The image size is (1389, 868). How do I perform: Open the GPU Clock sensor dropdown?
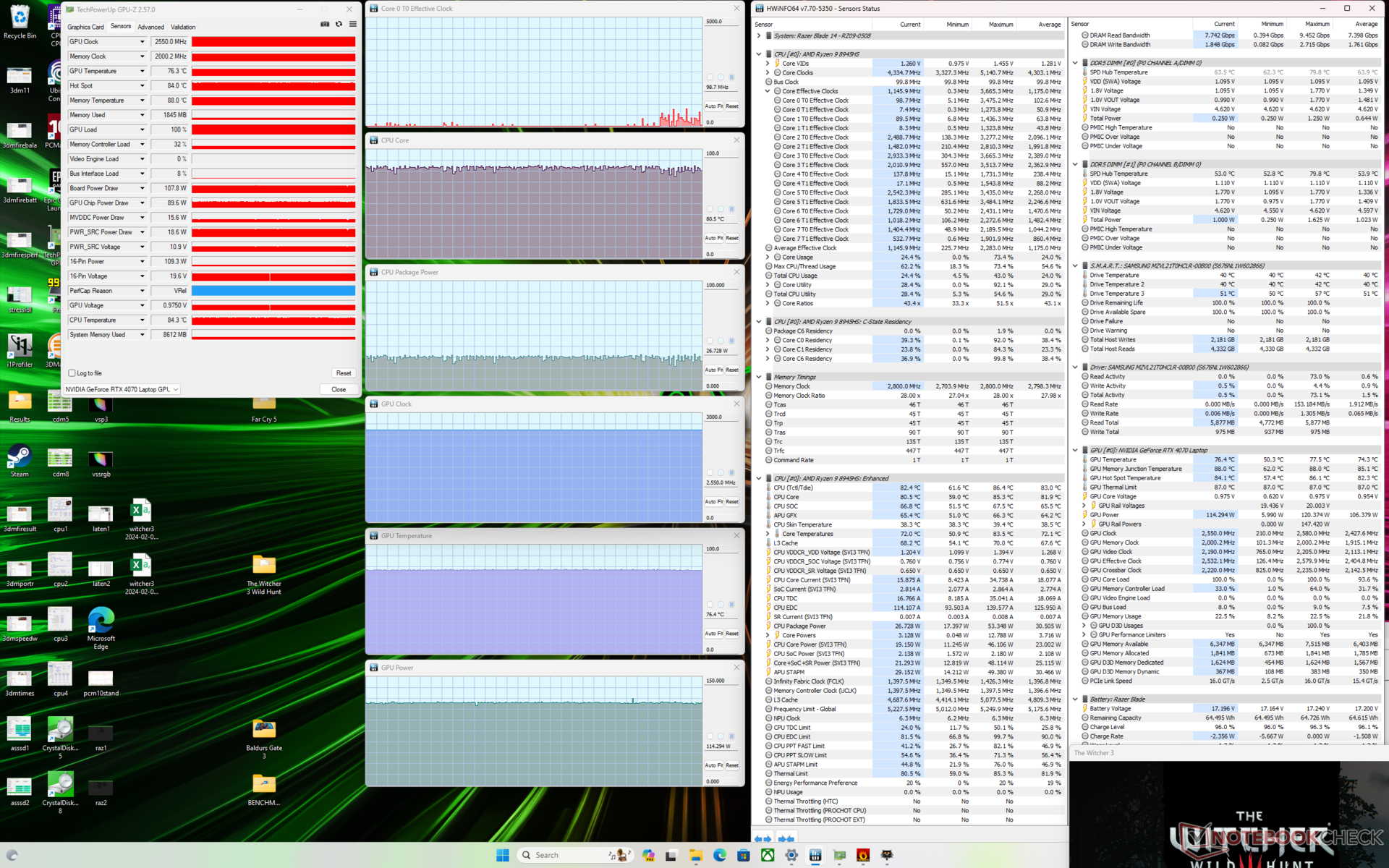(142, 42)
